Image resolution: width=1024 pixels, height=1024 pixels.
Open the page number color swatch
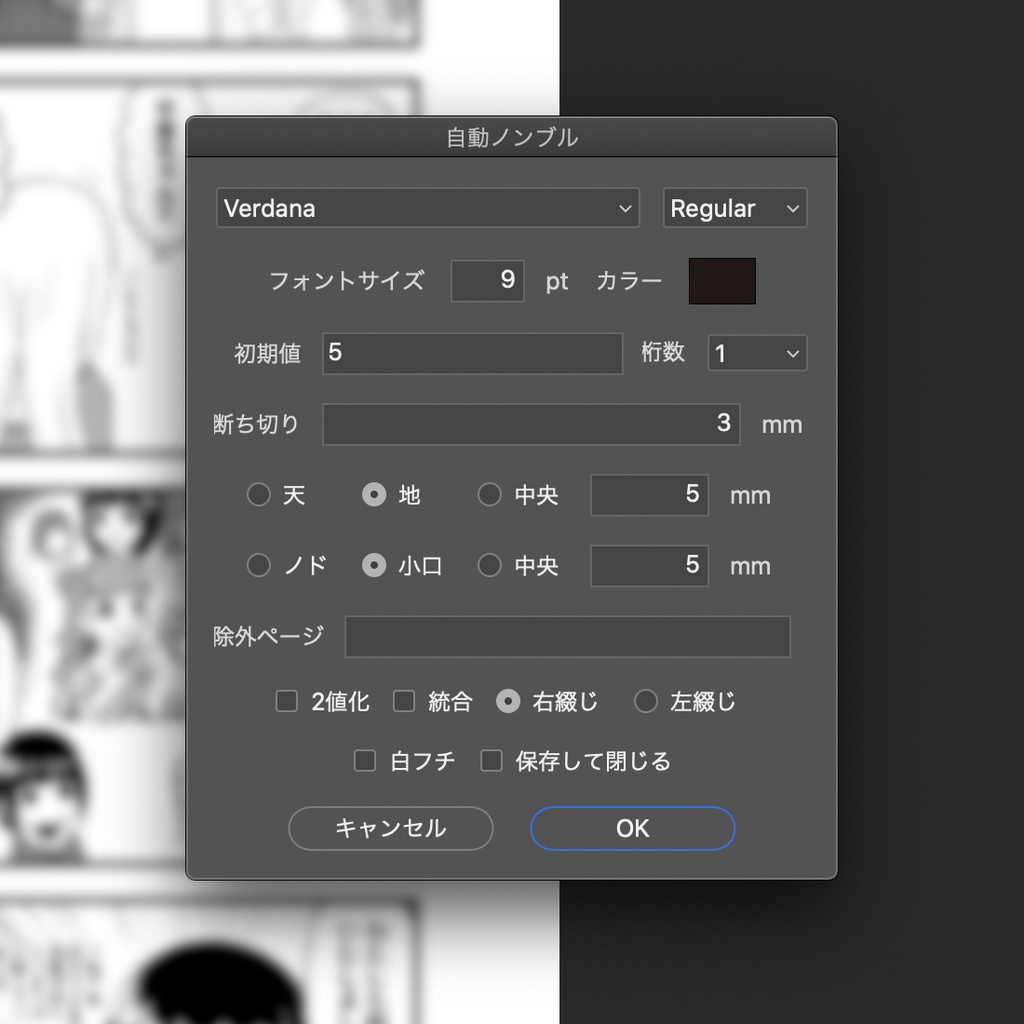[722, 281]
